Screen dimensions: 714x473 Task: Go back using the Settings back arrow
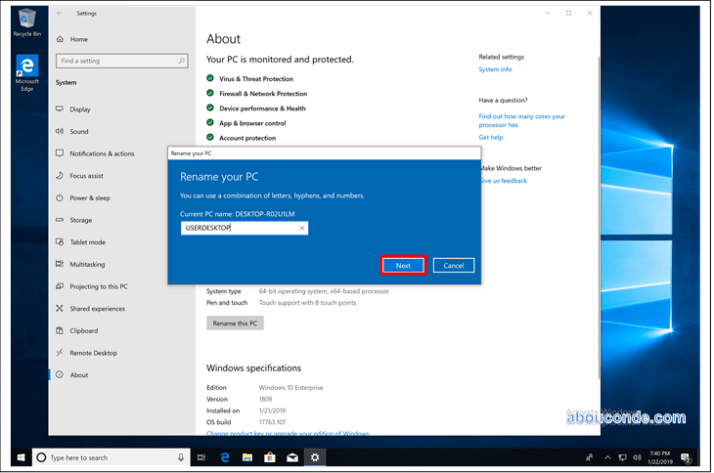[x=59, y=13]
